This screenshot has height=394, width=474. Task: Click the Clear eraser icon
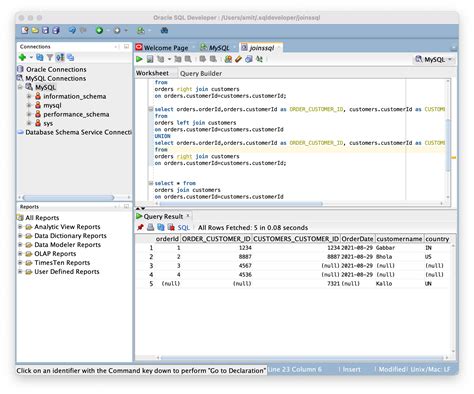tap(238, 59)
